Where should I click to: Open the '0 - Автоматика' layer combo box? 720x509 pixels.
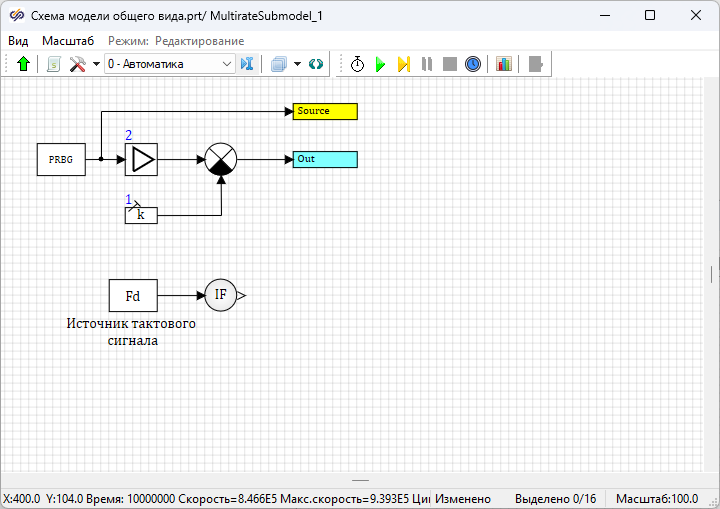(169, 64)
